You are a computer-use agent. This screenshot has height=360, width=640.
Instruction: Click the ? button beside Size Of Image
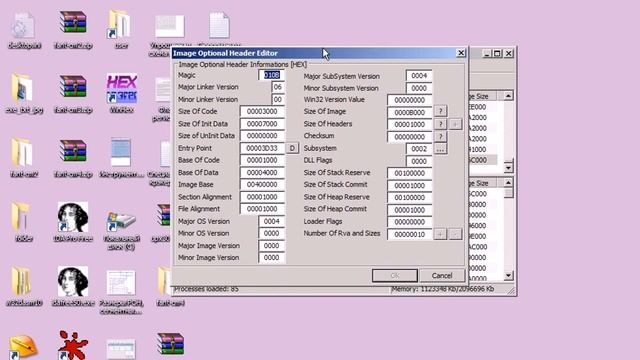click(x=440, y=111)
